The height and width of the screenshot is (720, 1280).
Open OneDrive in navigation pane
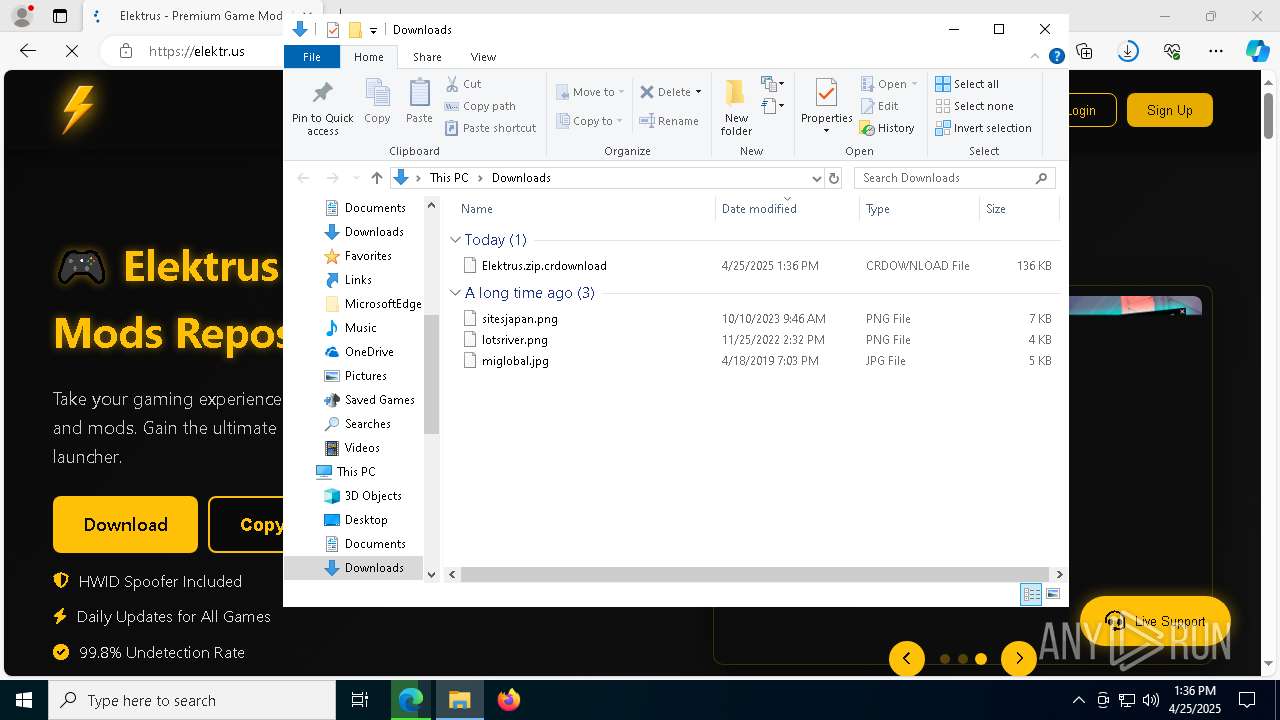[369, 352]
